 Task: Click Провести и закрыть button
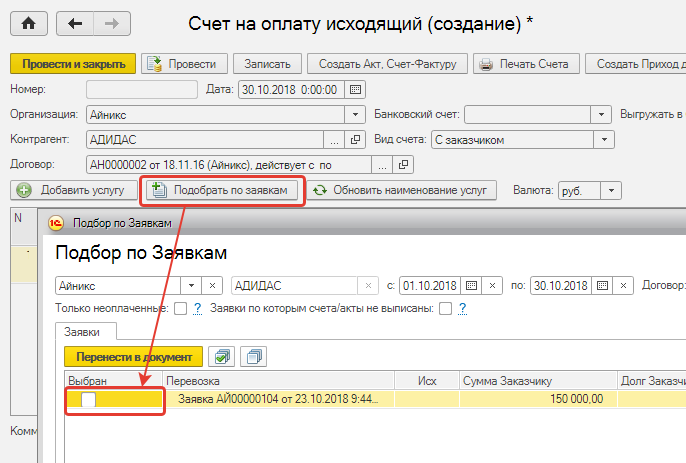coord(73,64)
